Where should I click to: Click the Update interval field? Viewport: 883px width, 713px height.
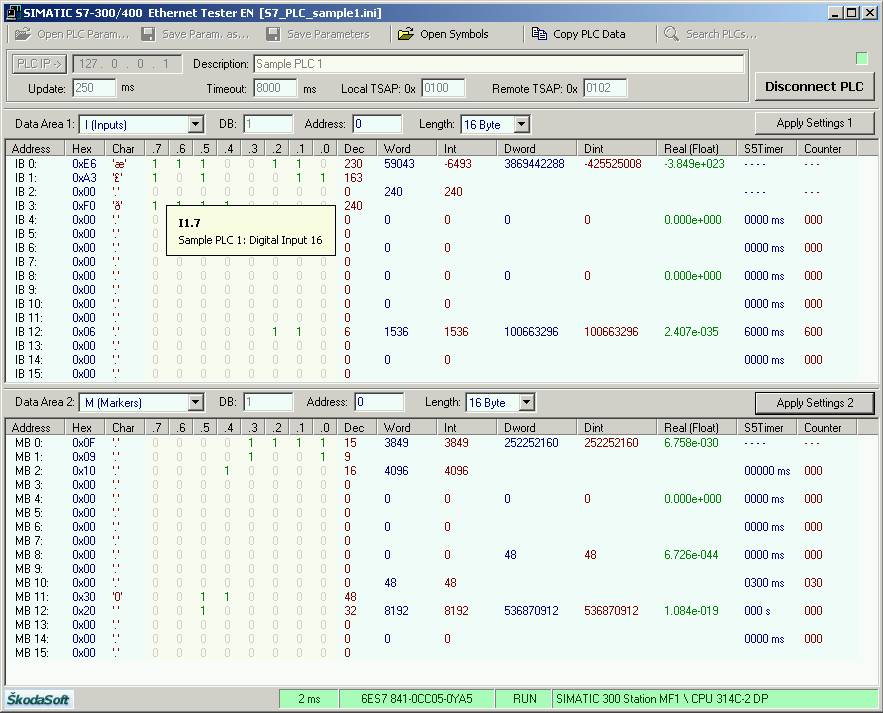pos(94,88)
